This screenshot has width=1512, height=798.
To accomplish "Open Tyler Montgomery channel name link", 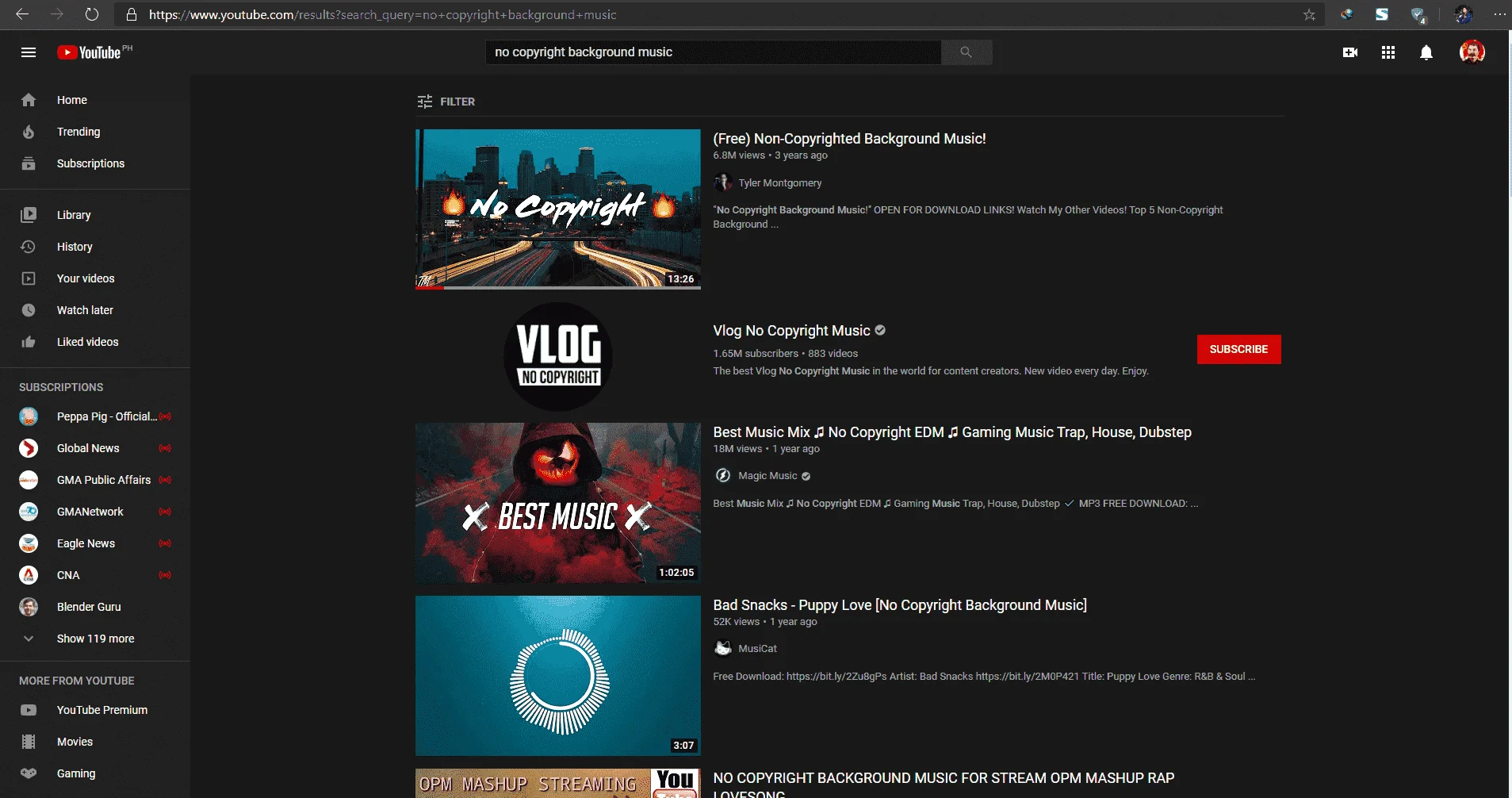I will [780, 183].
